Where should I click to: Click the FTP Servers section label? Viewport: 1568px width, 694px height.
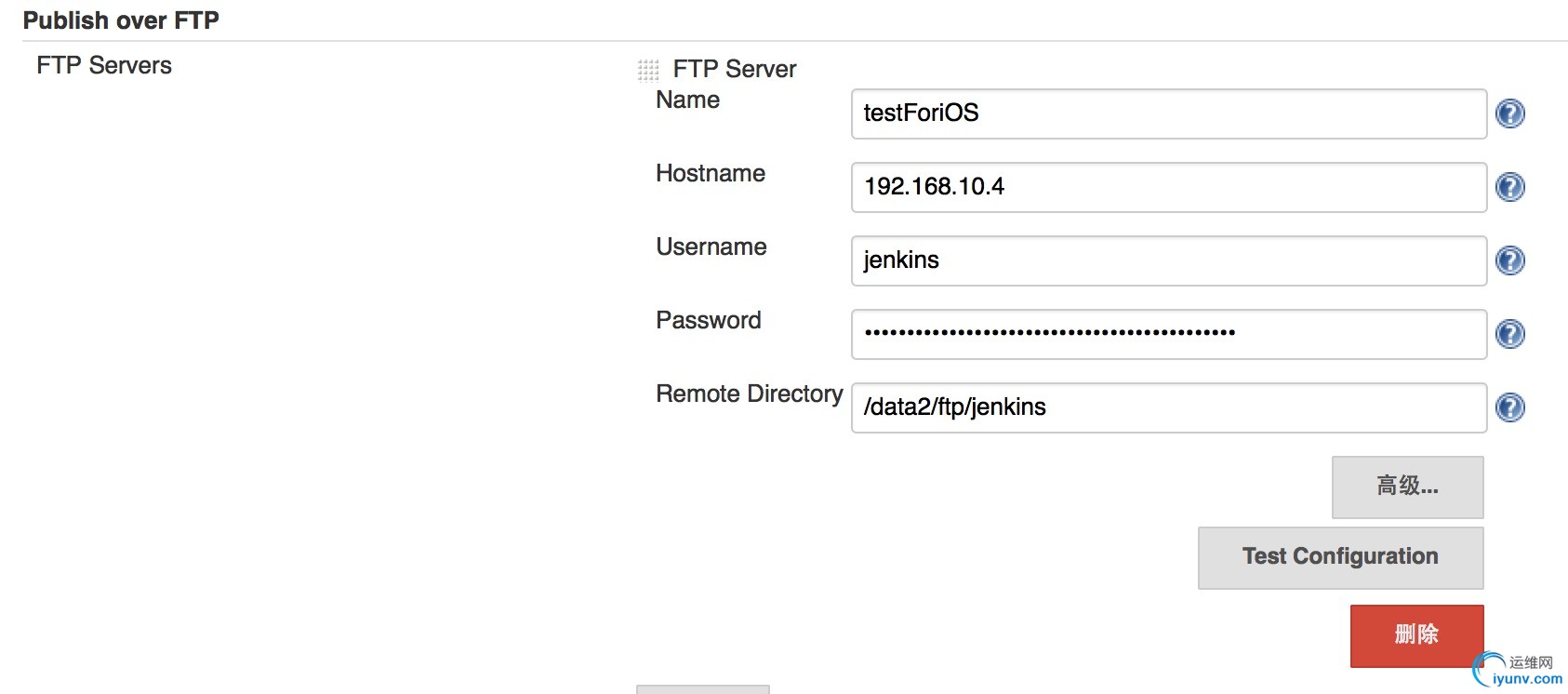[x=104, y=65]
